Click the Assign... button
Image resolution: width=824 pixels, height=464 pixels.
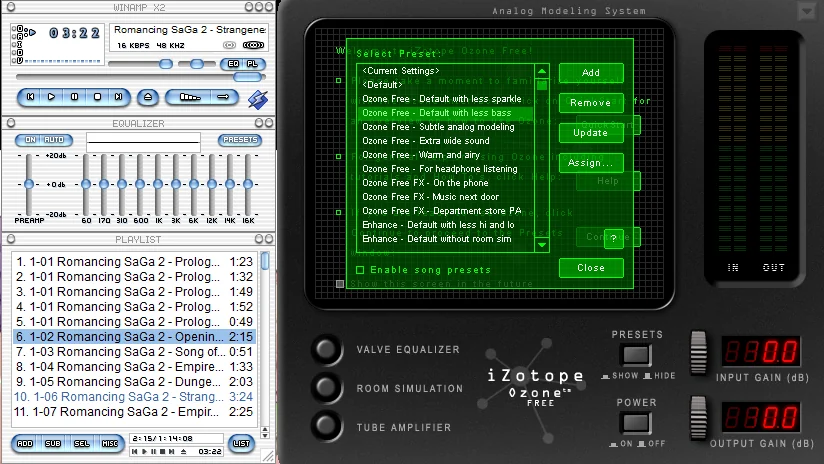coord(590,162)
